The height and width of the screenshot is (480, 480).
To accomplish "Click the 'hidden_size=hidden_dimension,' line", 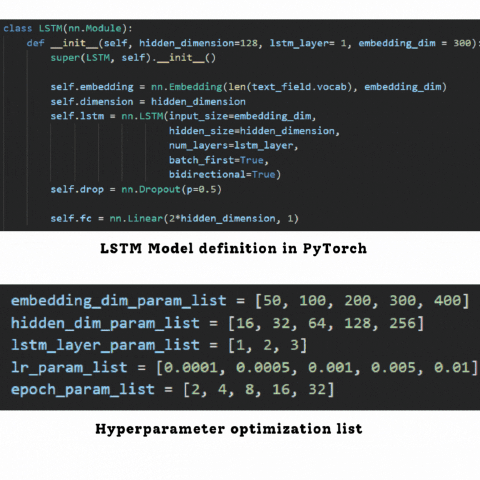I will [x=254, y=131].
